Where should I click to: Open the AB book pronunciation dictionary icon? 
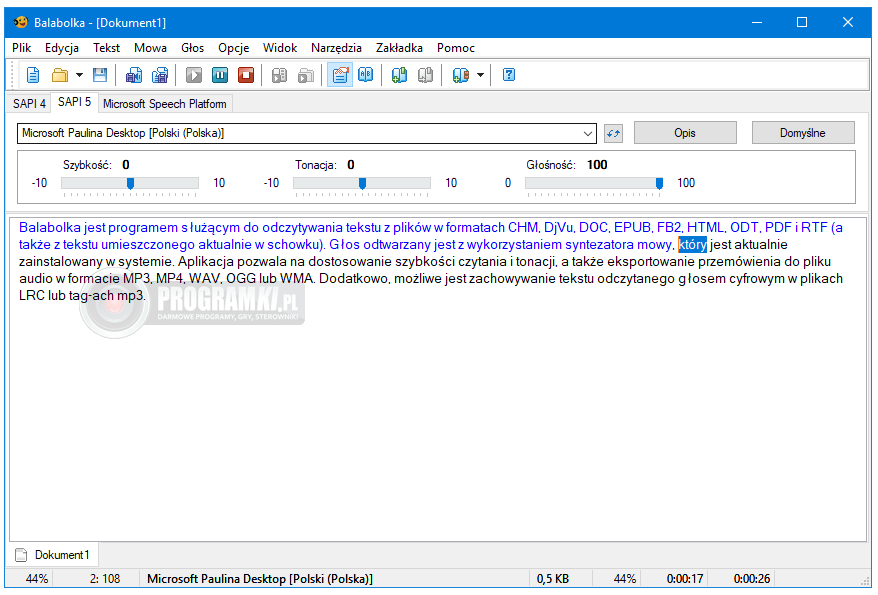click(366, 75)
